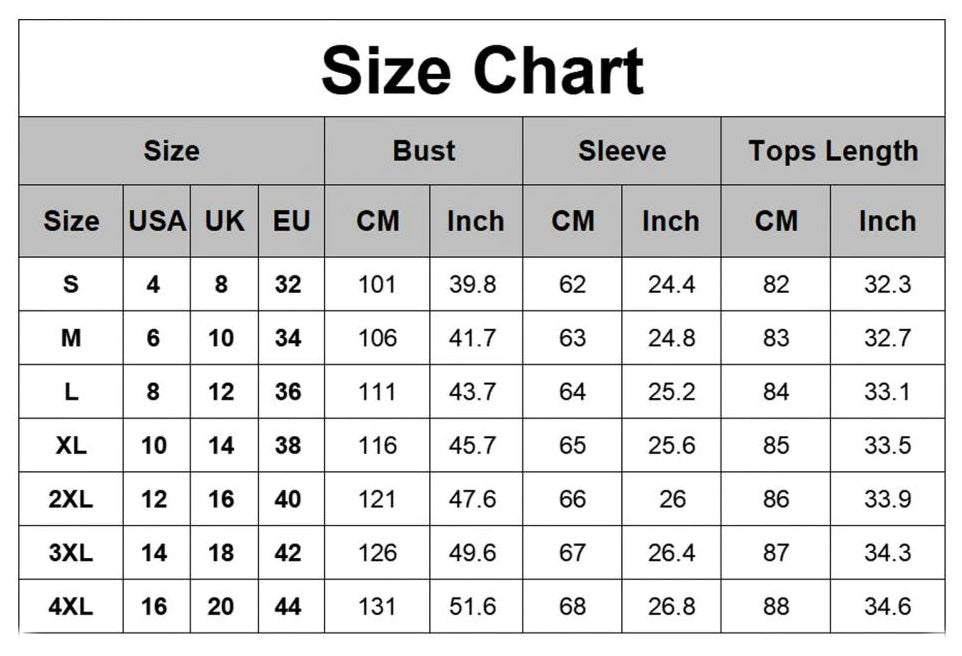Click sleeve cm value 68
This screenshot has height=656, width=962.
click(x=572, y=606)
